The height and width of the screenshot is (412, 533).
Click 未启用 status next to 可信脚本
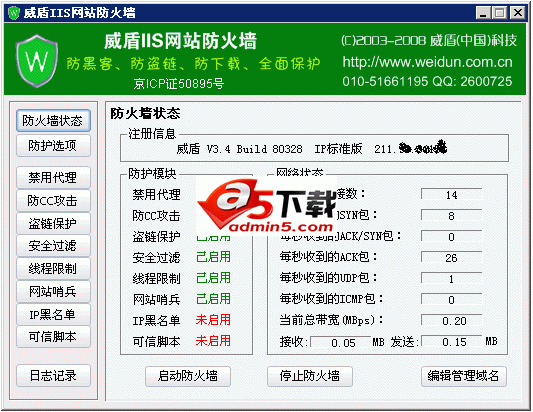click(213, 341)
